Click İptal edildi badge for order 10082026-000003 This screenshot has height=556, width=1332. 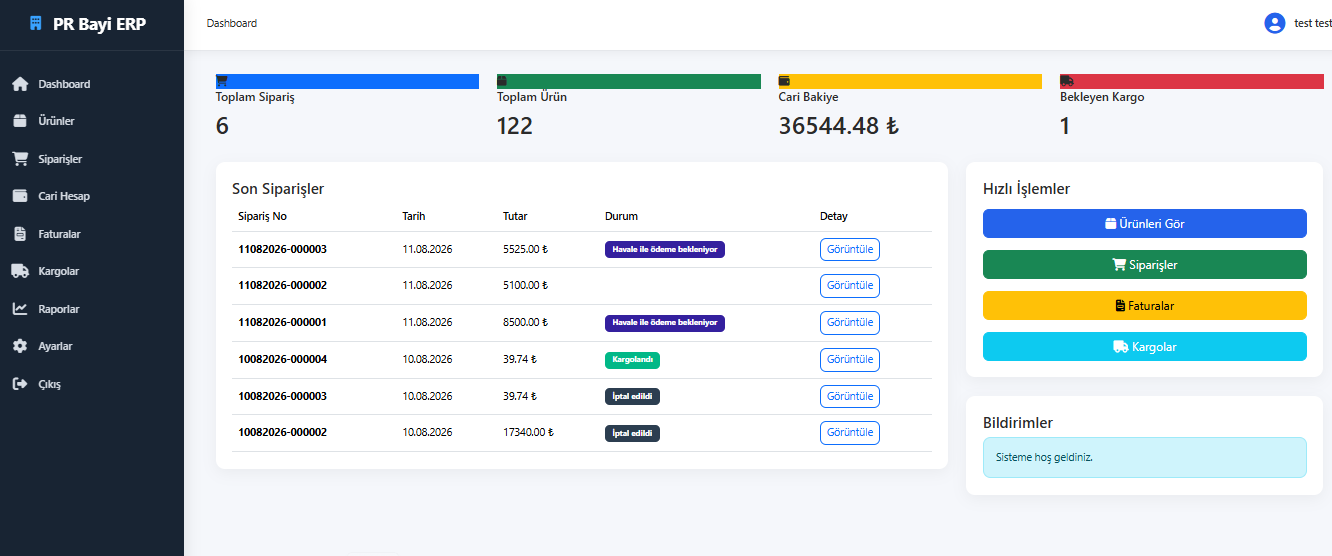pyautogui.click(x=632, y=396)
